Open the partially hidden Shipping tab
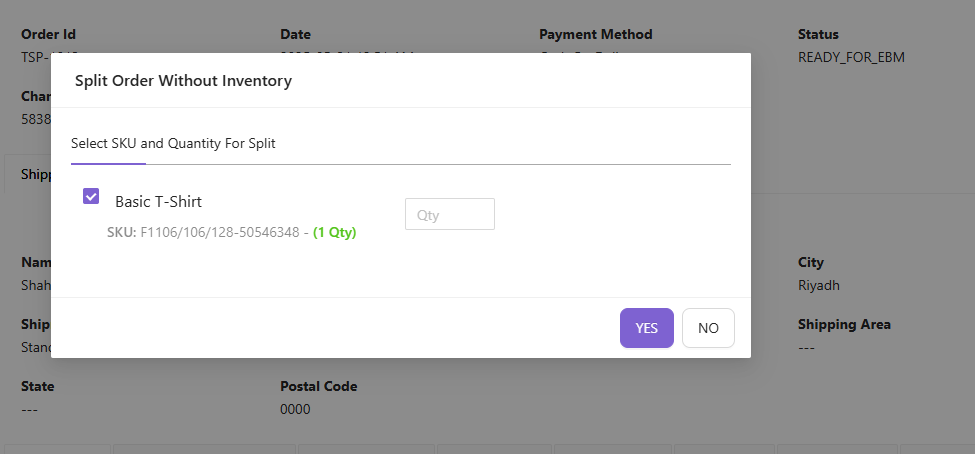This screenshot has width=975, height=454. click(35, 174)
